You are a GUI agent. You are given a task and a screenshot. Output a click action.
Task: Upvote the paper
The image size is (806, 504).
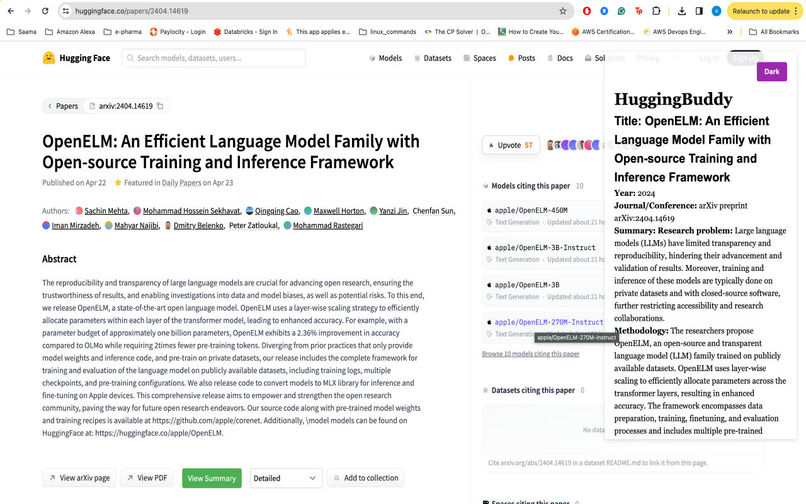coord(510,145)
